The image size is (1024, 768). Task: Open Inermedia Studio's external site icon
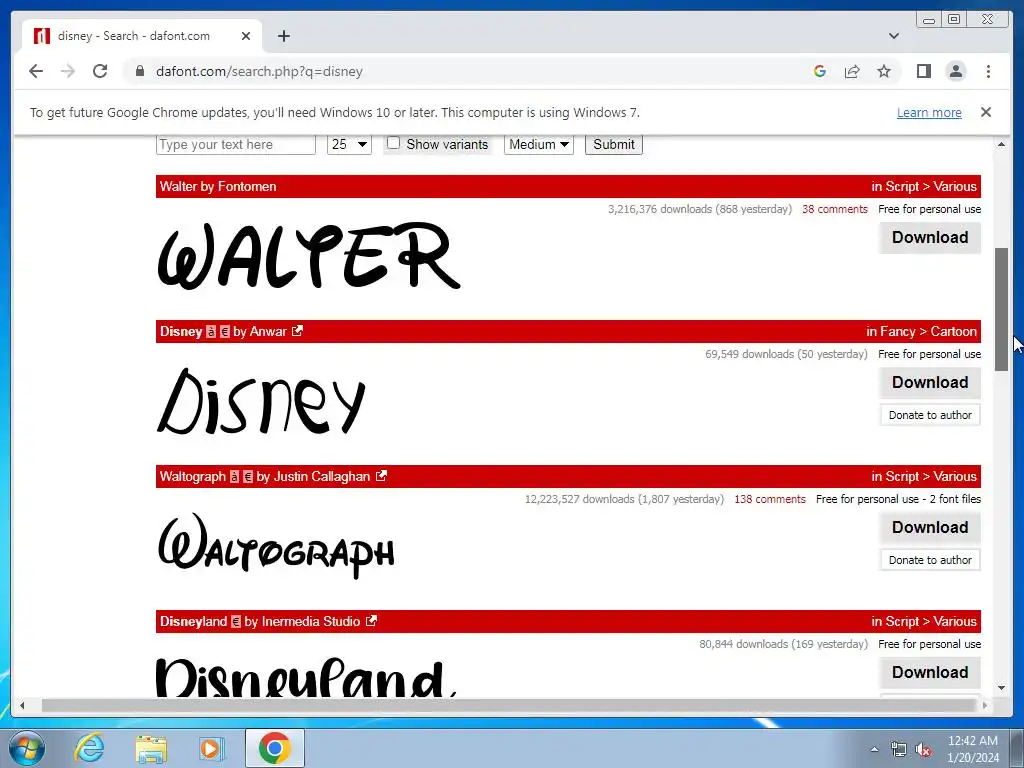372,621
